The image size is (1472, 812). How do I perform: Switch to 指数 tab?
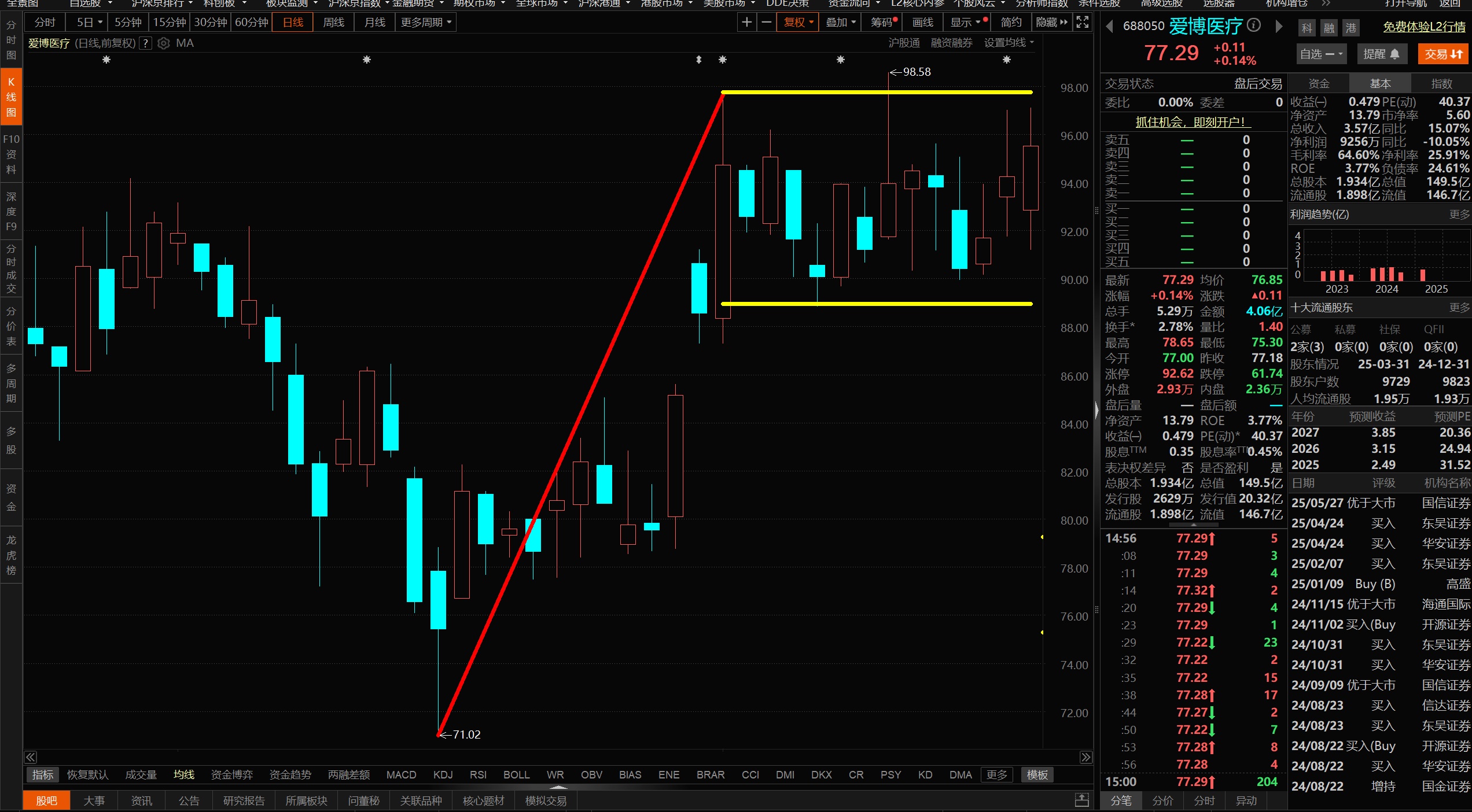(x=1441, y=84)
